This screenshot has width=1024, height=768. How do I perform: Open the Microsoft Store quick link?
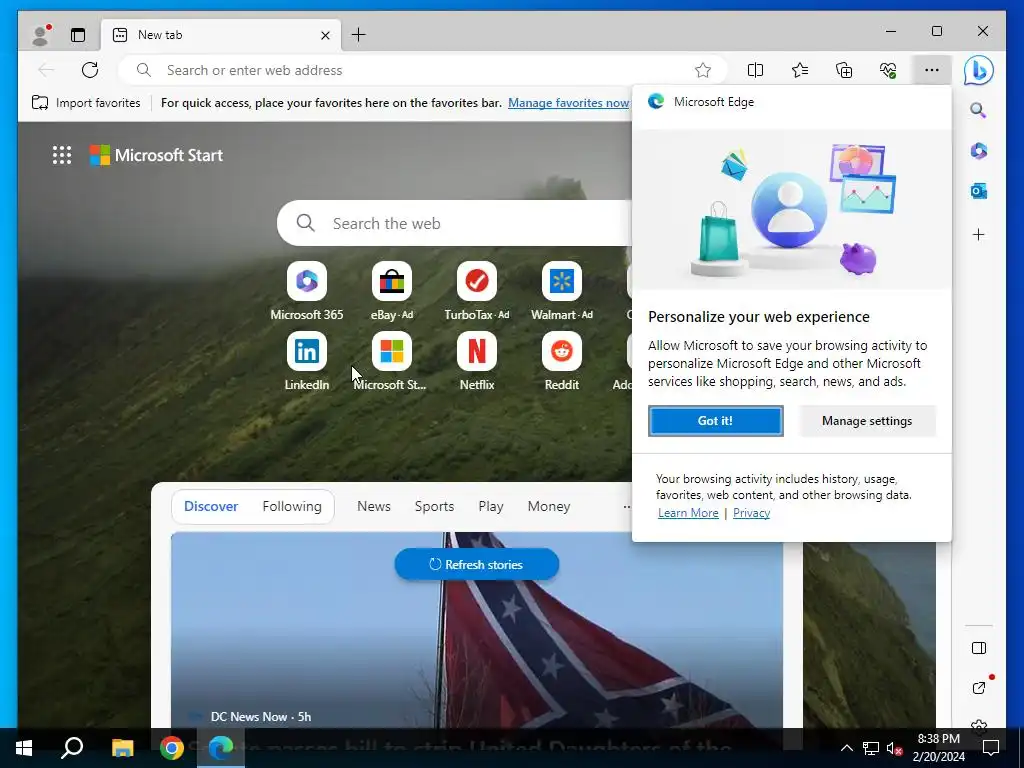(392, 361)
